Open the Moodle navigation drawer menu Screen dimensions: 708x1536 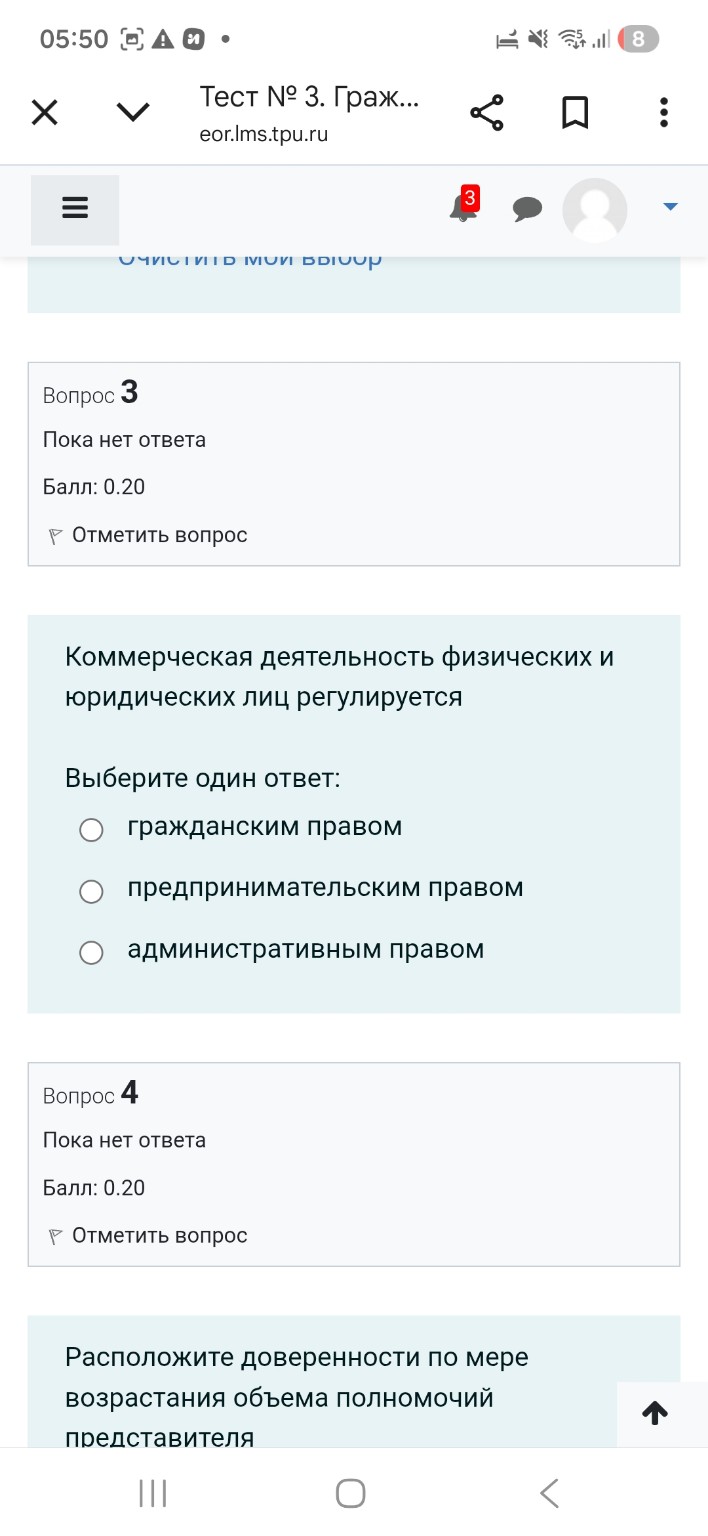tap(75, 209)
